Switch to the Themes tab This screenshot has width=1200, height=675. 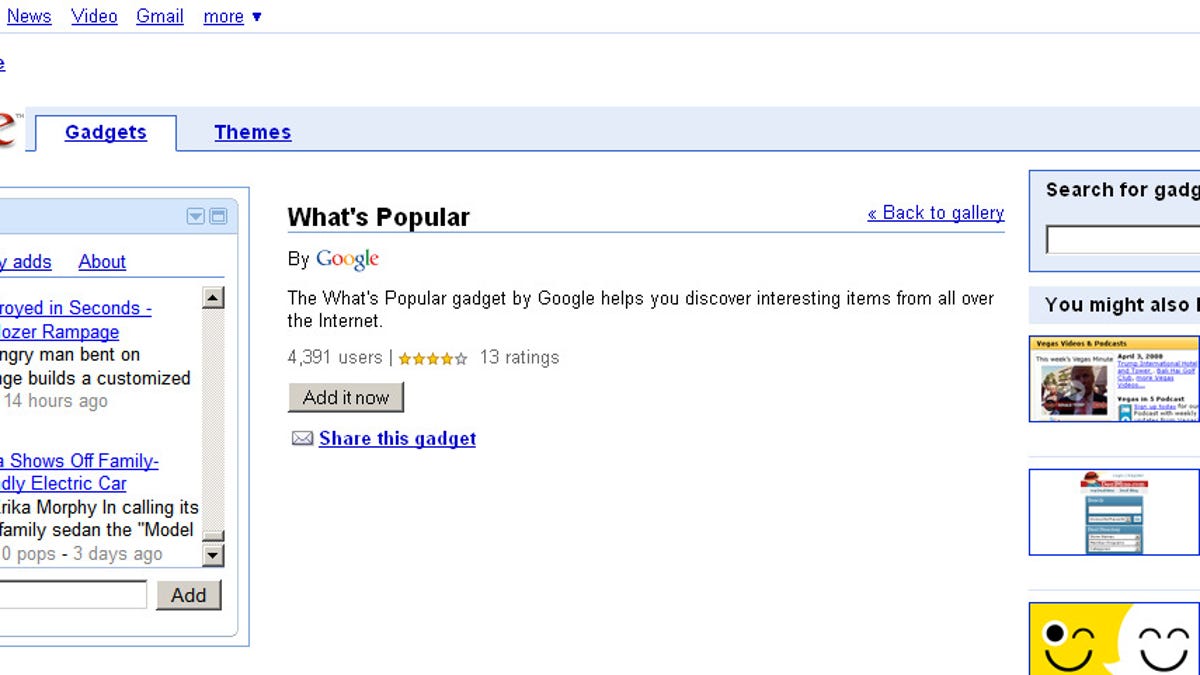click(252, 132)
